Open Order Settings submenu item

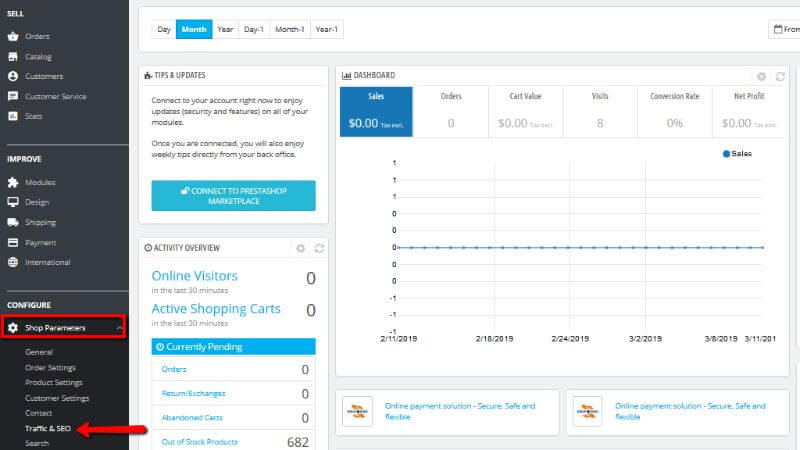(51, 367)
